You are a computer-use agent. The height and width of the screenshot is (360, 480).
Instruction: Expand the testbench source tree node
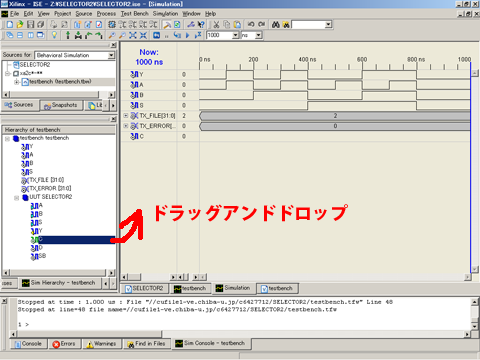point(16,82)
